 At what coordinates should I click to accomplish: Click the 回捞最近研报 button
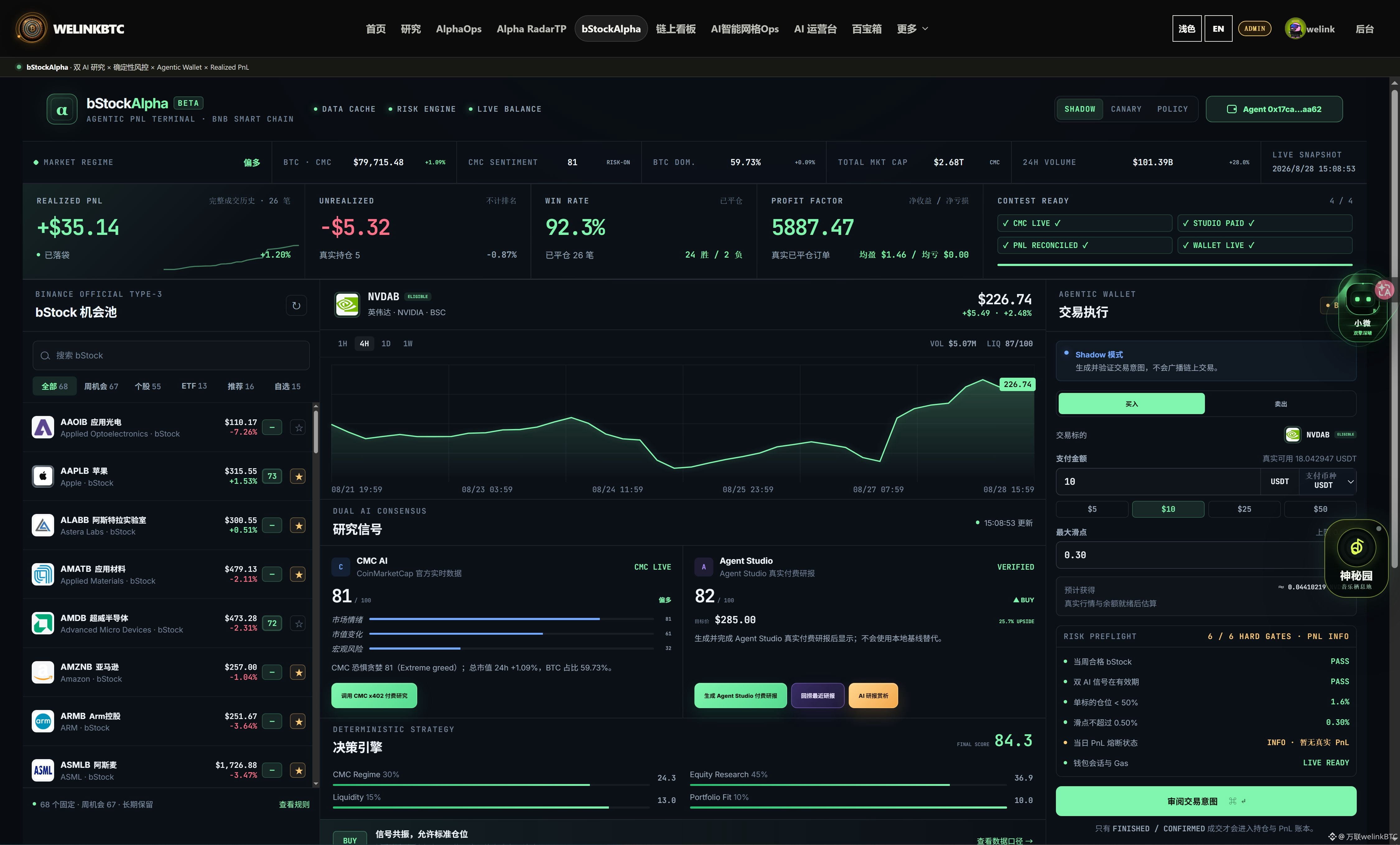[x=818, y=696]
